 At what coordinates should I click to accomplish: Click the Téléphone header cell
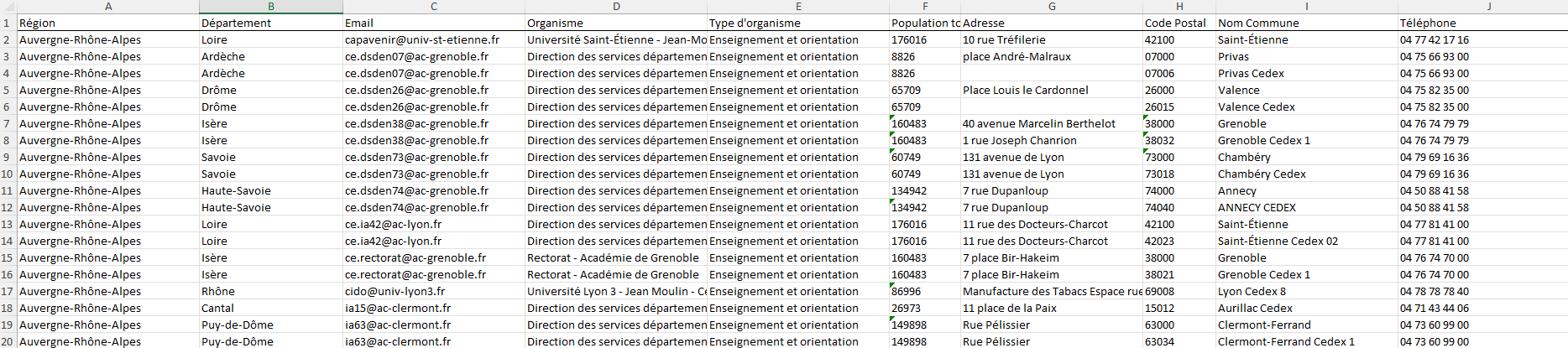(x=1489, y=23)
